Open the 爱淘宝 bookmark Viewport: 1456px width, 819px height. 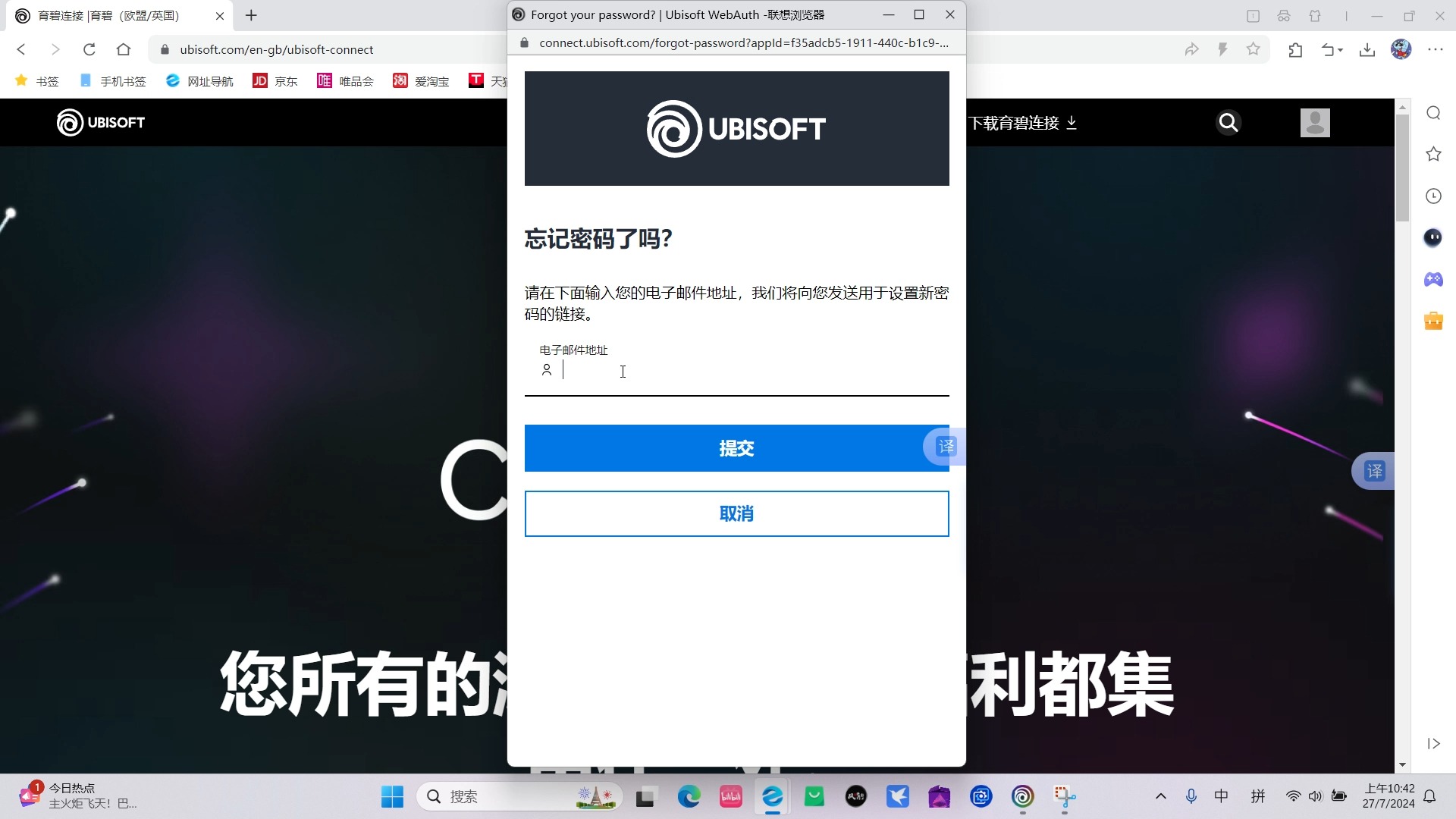[x=421, y=80]
